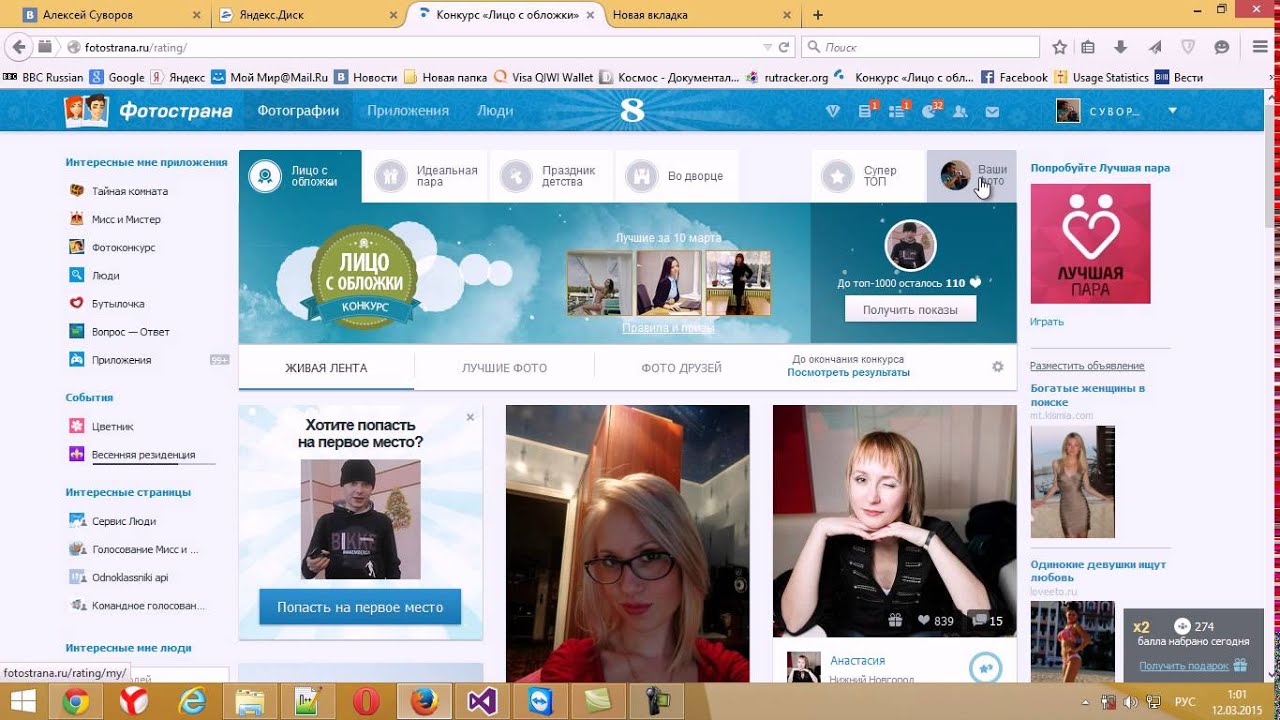The image size is (1280, 720).
Task: Click the Fotostrana logo in header
Action: pyautogui.click(x=149, y=111)
